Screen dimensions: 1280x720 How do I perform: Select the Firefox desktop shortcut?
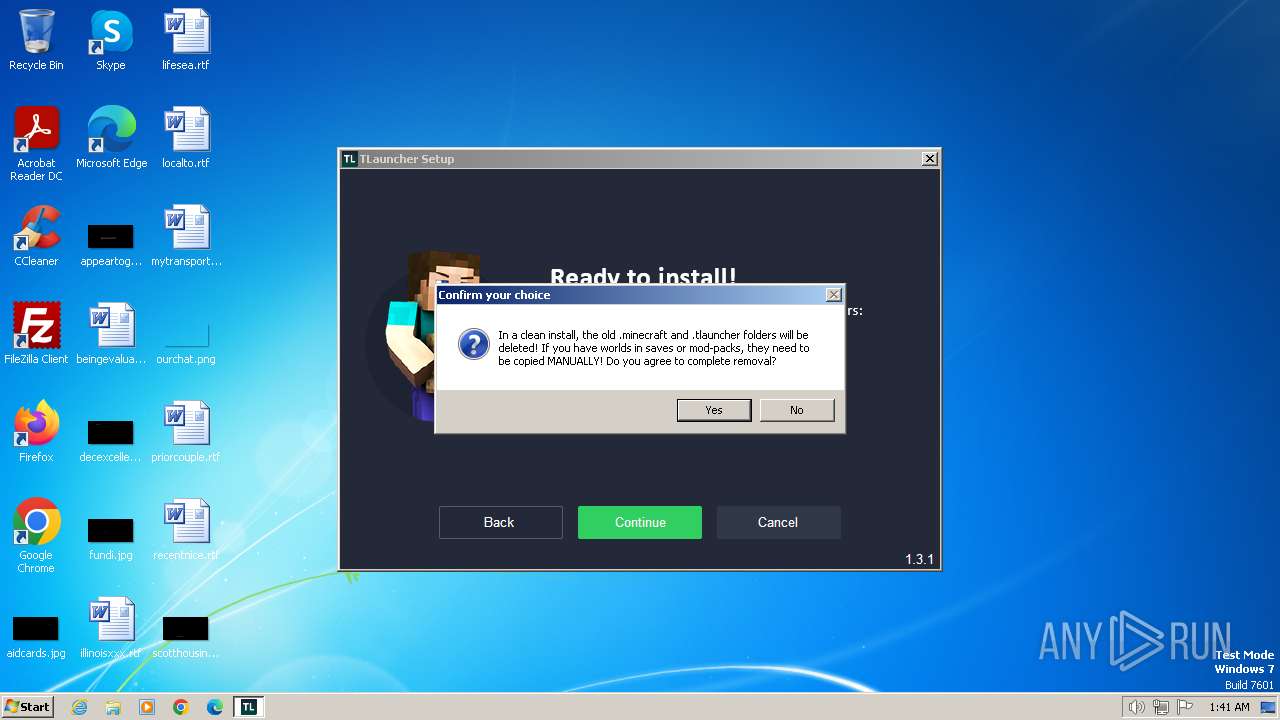click(x=36, y=432)
